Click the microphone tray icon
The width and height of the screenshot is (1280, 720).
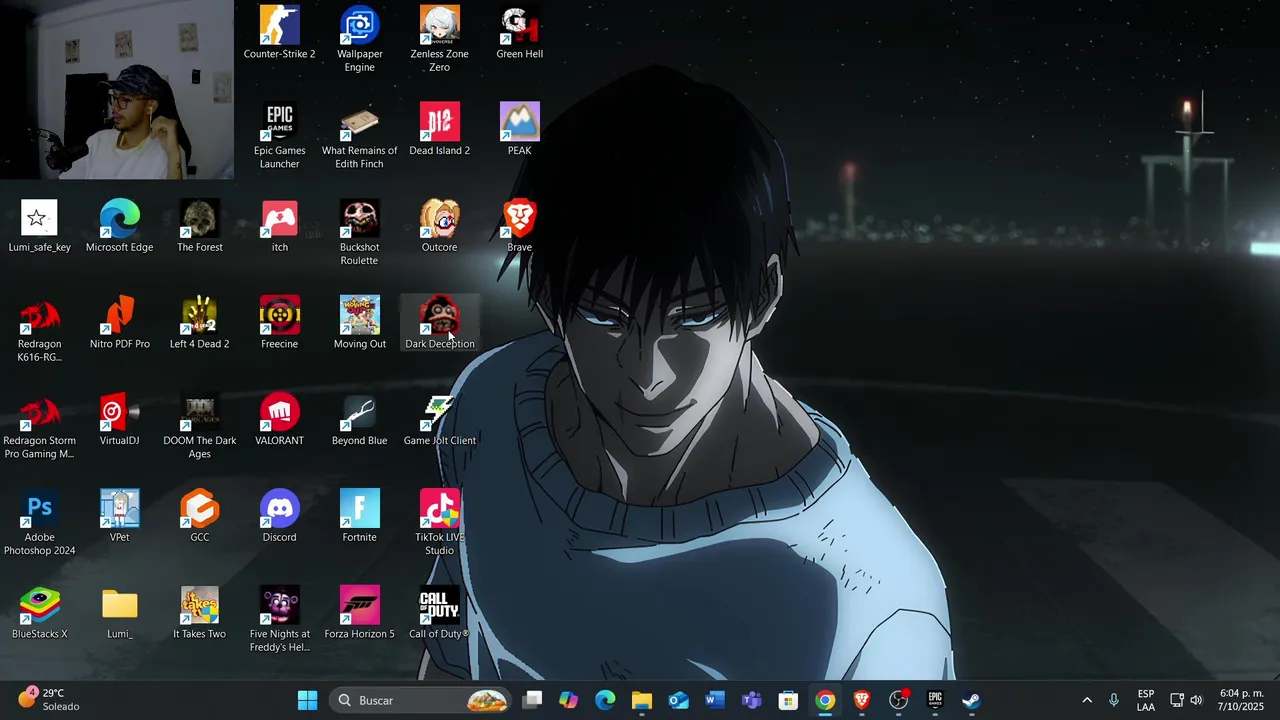coord(1114,700)
